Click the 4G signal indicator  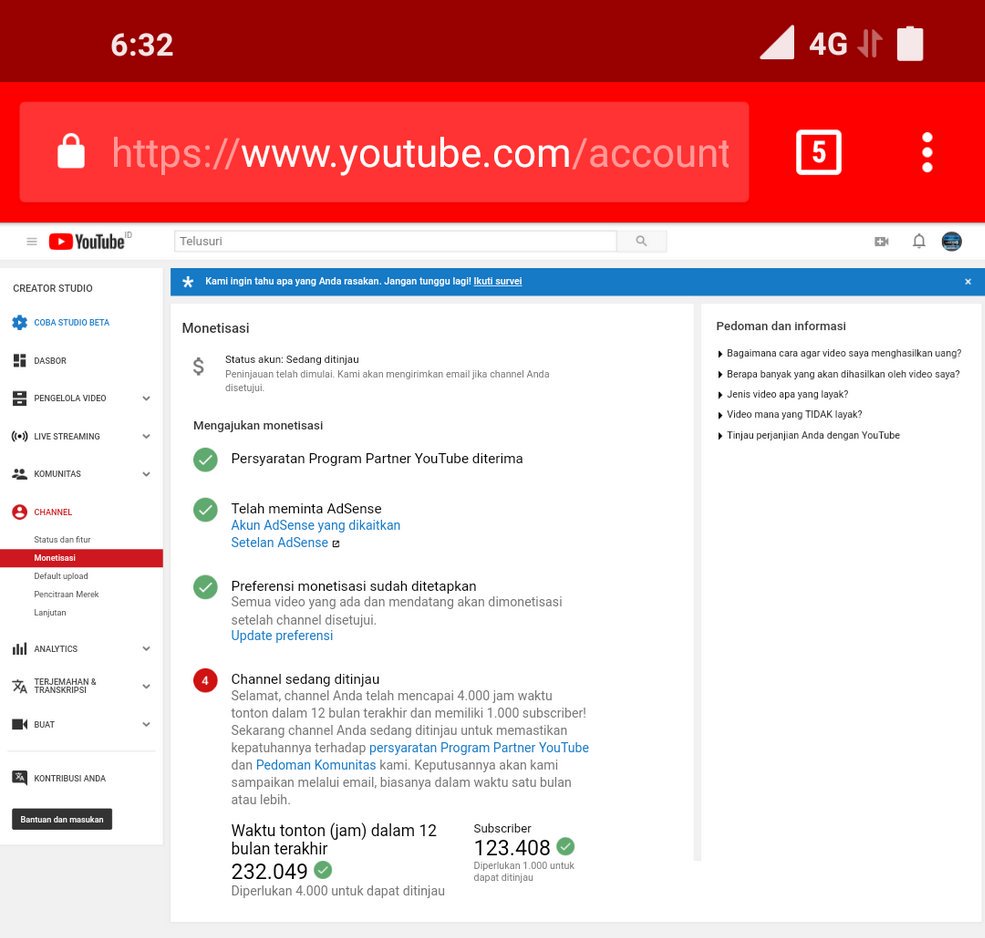tap(828, 44)
